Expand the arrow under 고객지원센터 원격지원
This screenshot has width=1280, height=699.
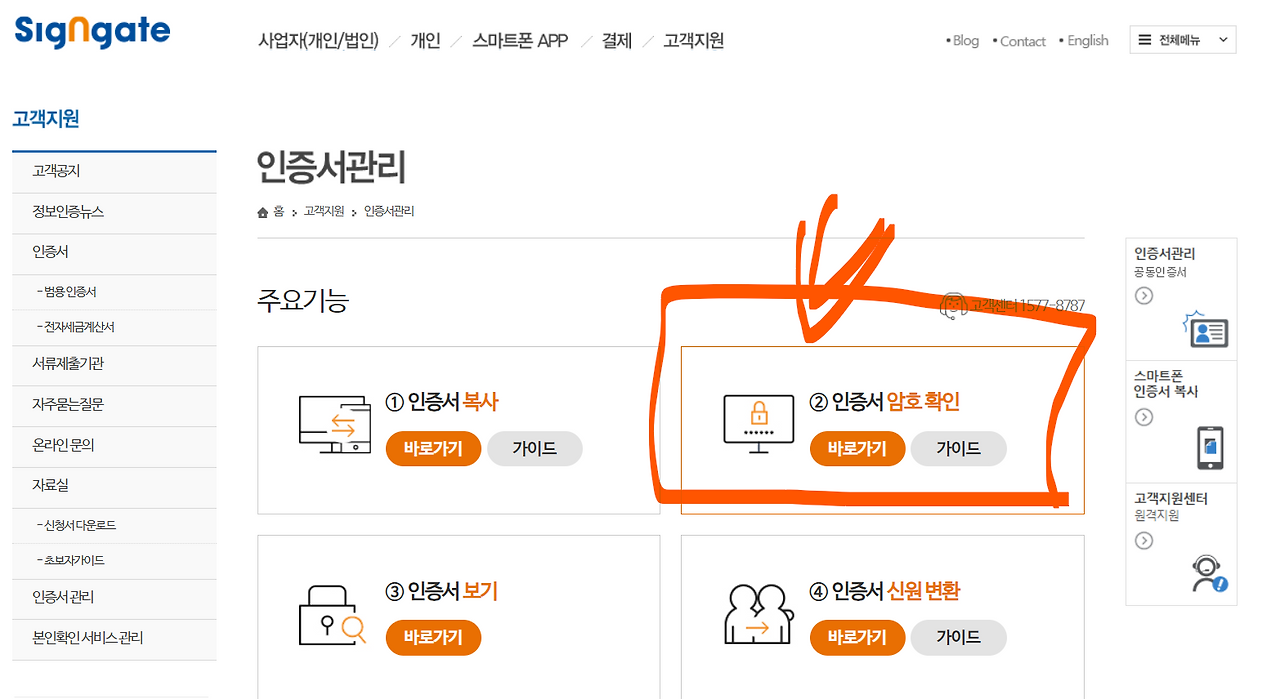[1143, 540]
